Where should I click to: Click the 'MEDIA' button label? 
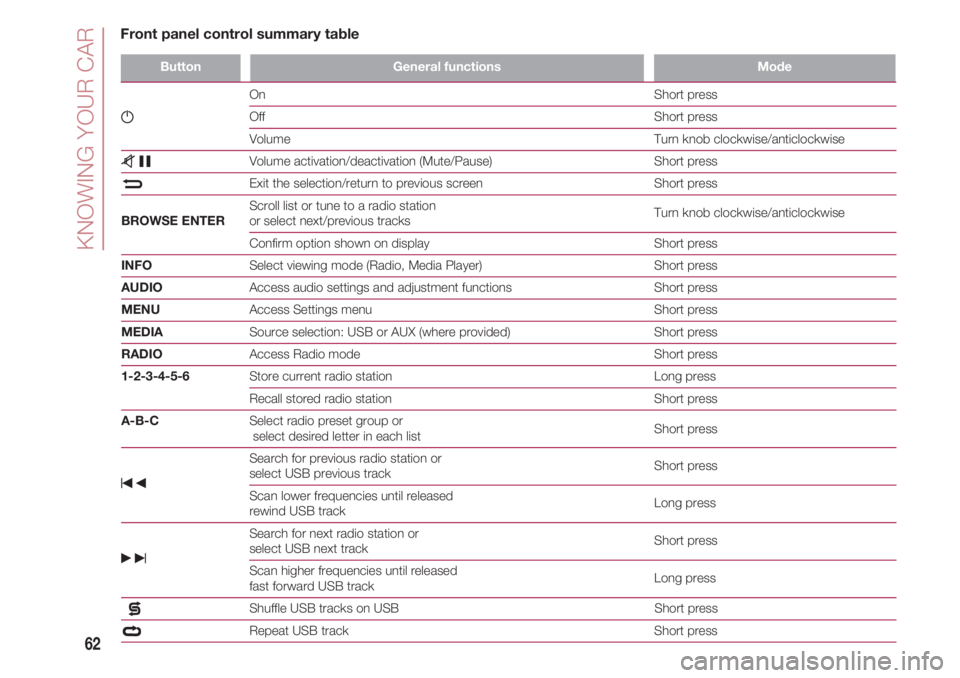tap(142, 333)
